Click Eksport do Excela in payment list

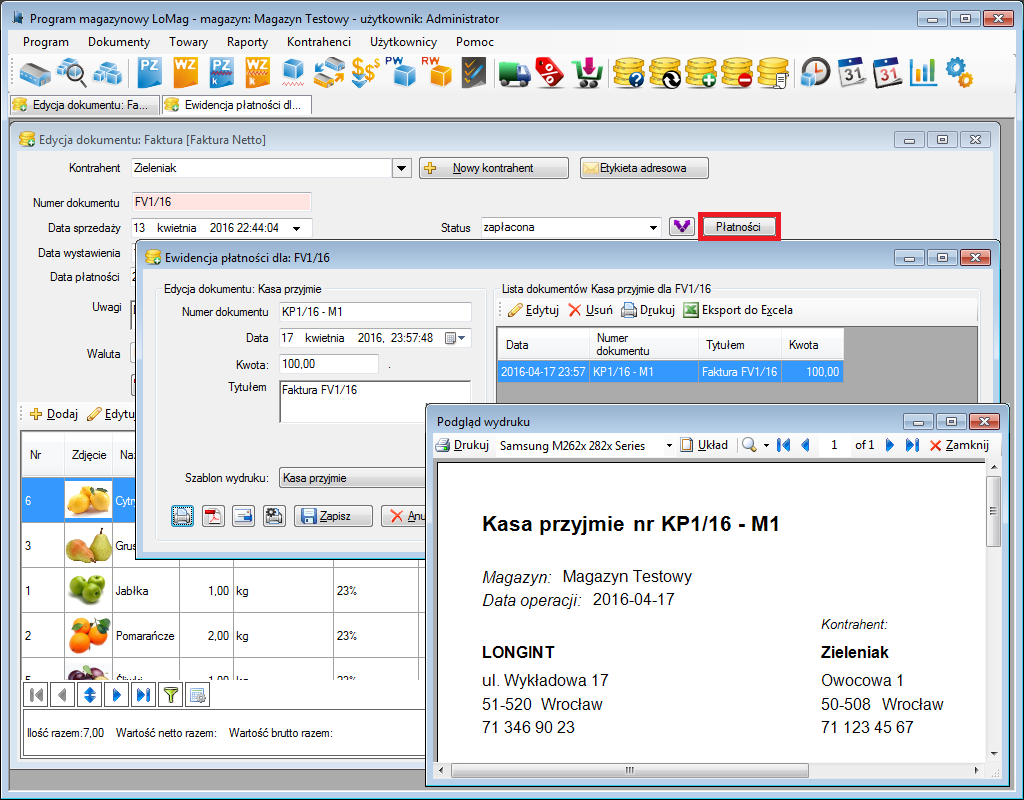click(738, 310)
